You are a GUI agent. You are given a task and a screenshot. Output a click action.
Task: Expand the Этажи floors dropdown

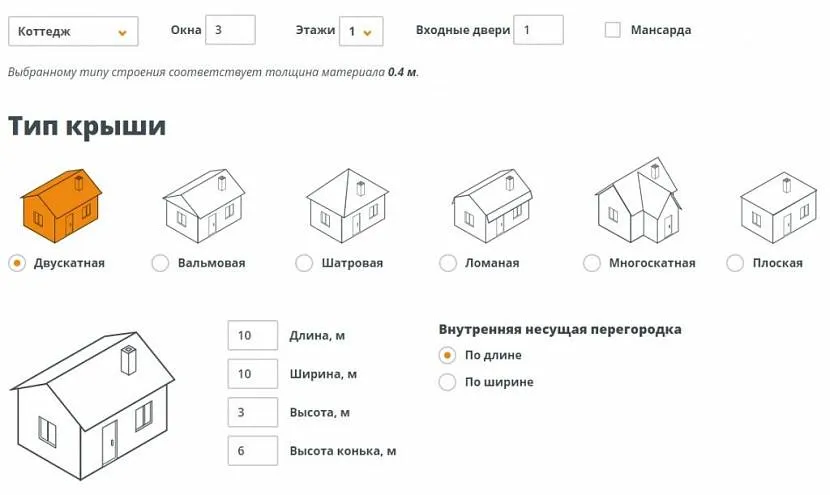(361, 31)
